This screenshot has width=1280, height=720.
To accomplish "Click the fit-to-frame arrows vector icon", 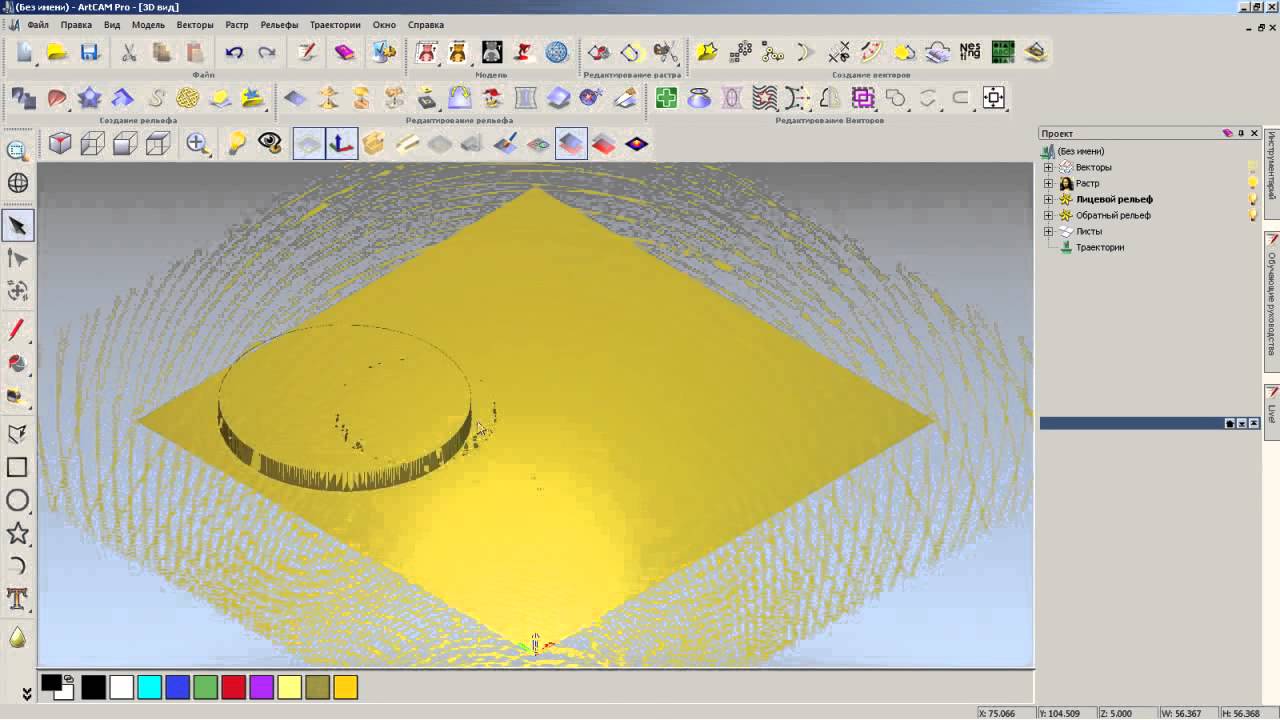I will 993,98.
